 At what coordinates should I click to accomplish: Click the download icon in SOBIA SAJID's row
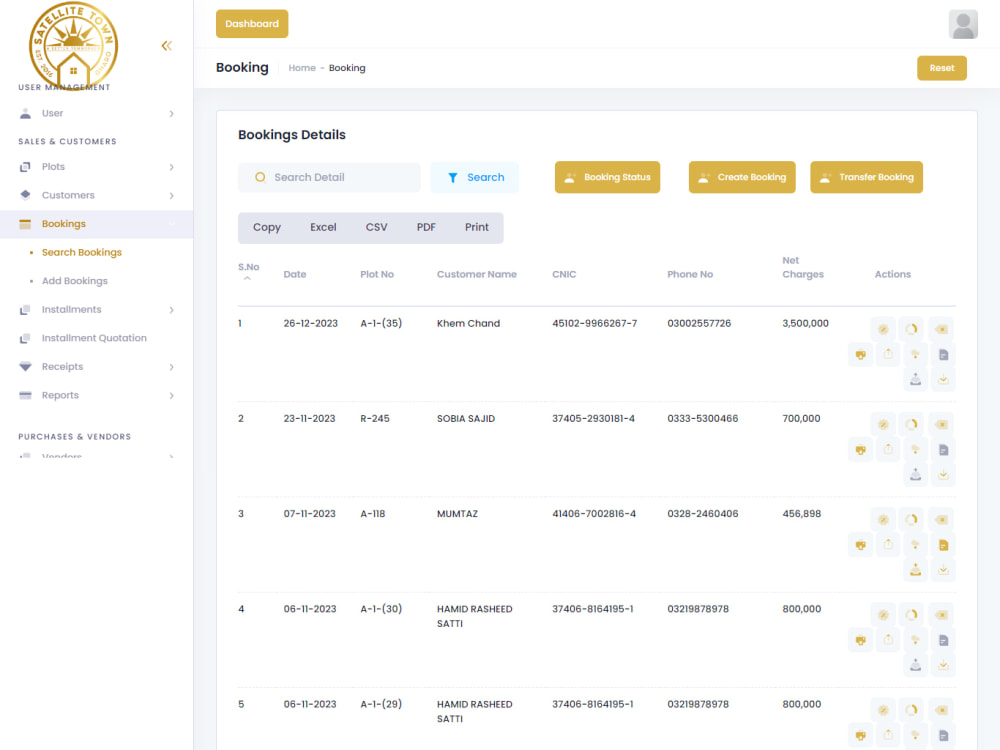pyautogui.click(x=943, y=474)
